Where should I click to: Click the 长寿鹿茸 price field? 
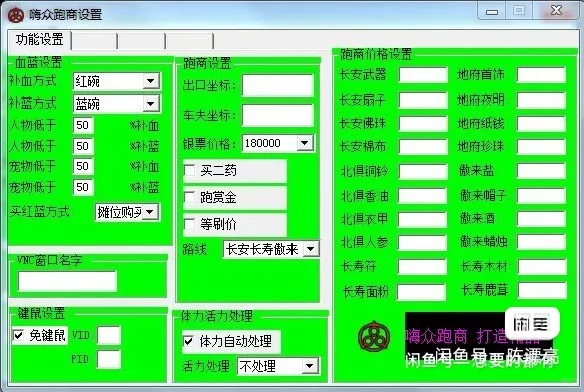542,290
